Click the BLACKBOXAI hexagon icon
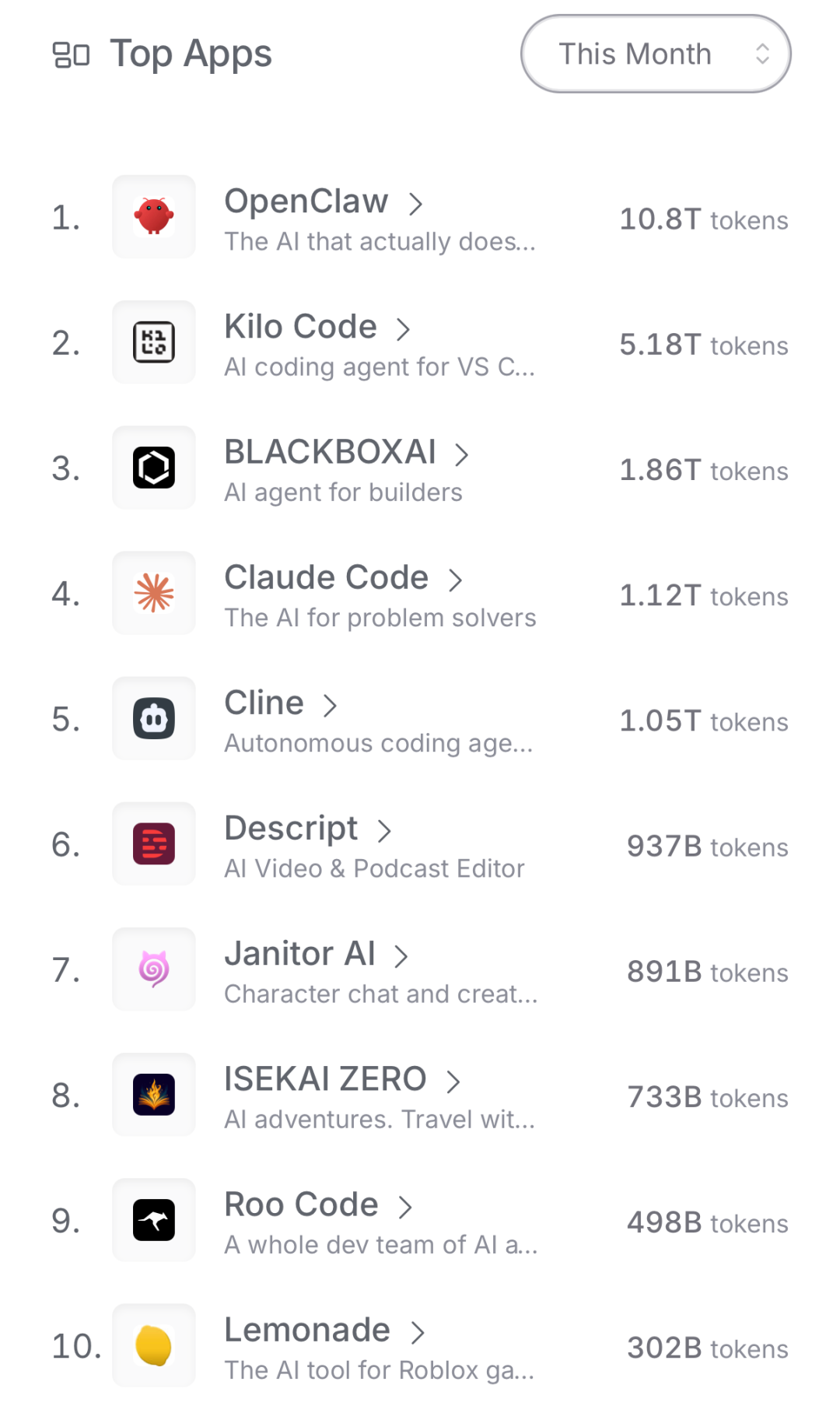This screenshot has width=840, height=1413. 154,468
